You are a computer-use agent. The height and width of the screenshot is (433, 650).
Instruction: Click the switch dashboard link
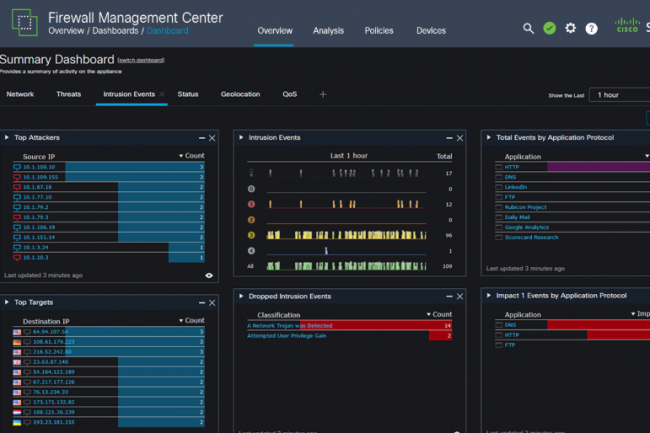coord(141,61)
